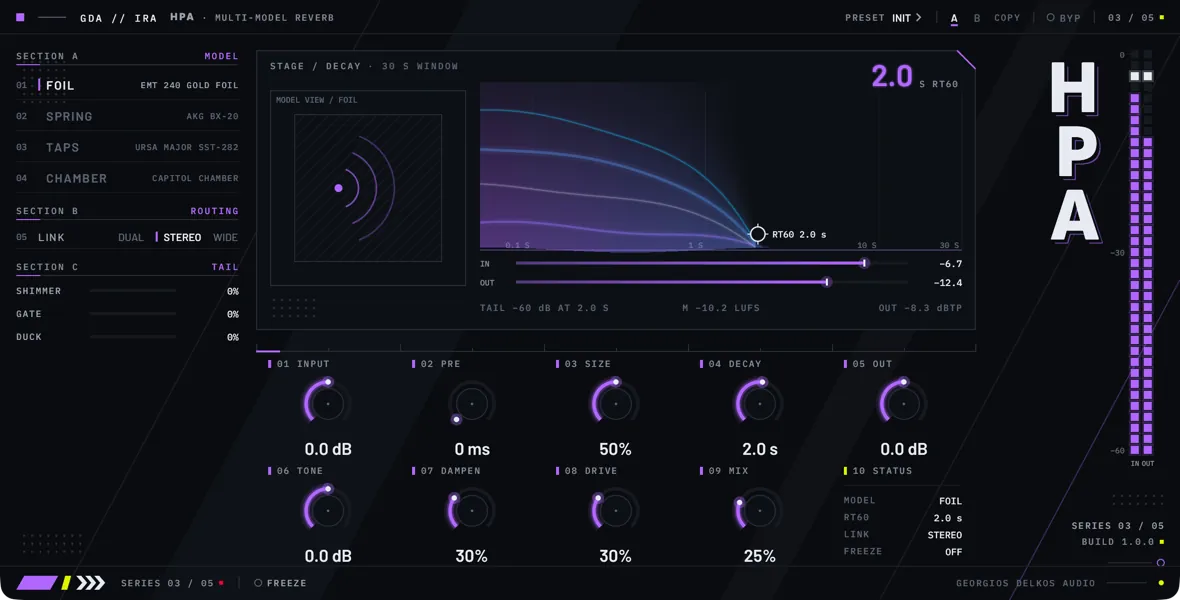
Task: Click the BUILD 1.0.0 label
Action: coord(1118,542)
